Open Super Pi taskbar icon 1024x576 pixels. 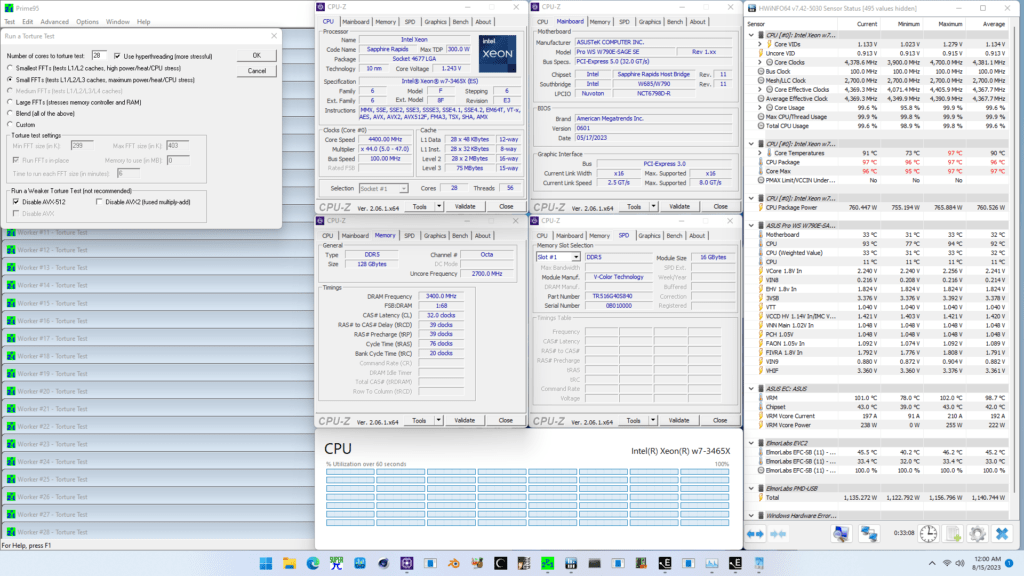(x=336, y=564)
